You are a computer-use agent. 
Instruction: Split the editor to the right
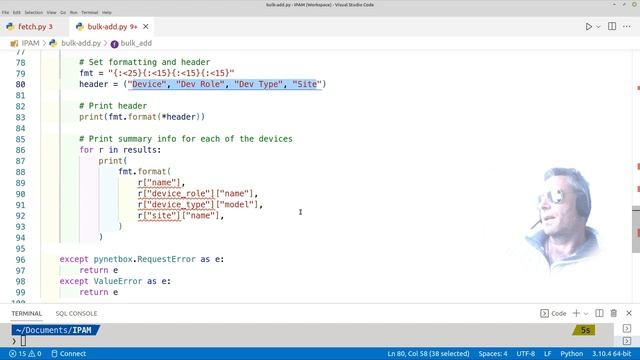coord(612,27)
